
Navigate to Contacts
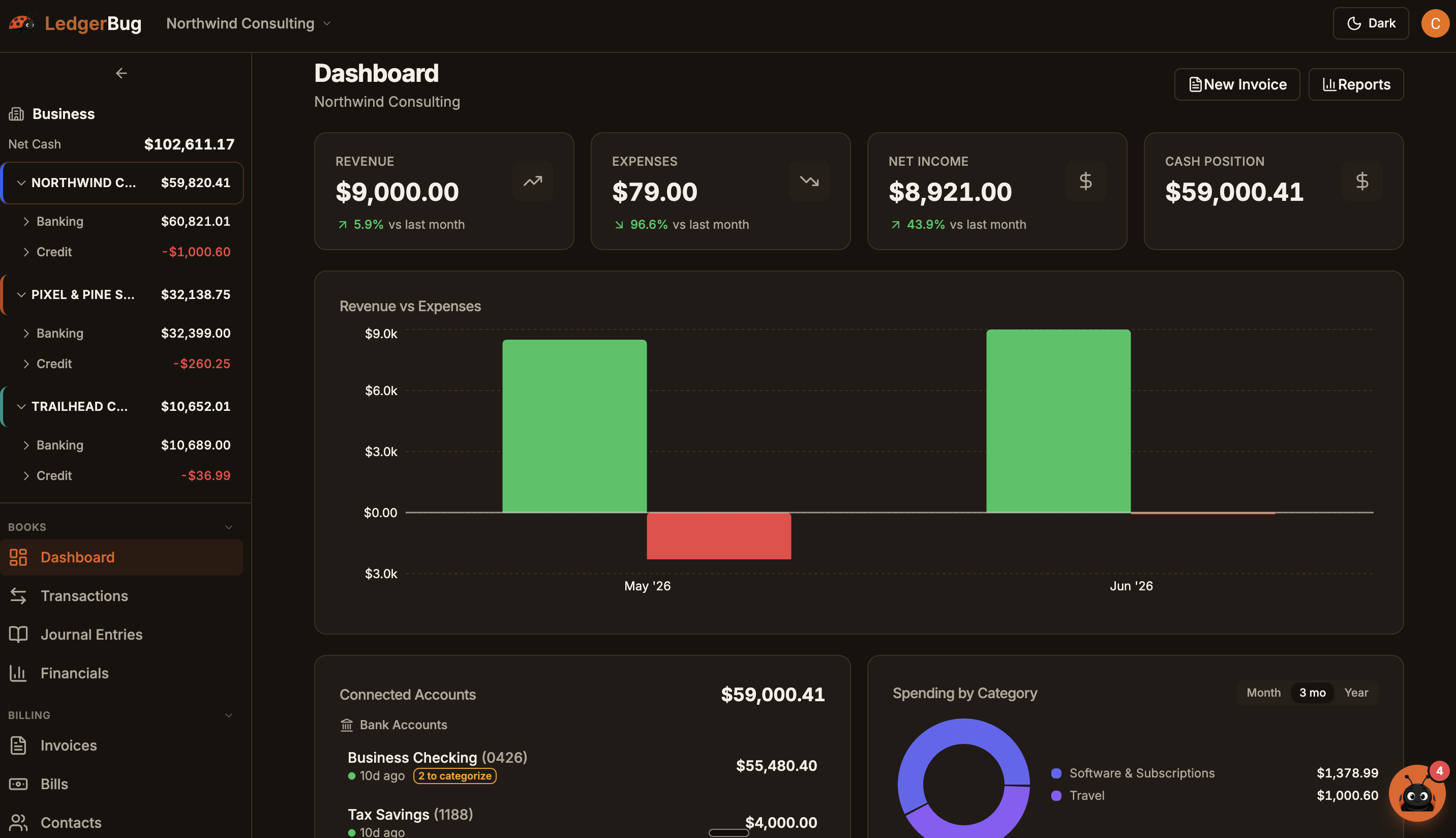[x=122, y=822]
